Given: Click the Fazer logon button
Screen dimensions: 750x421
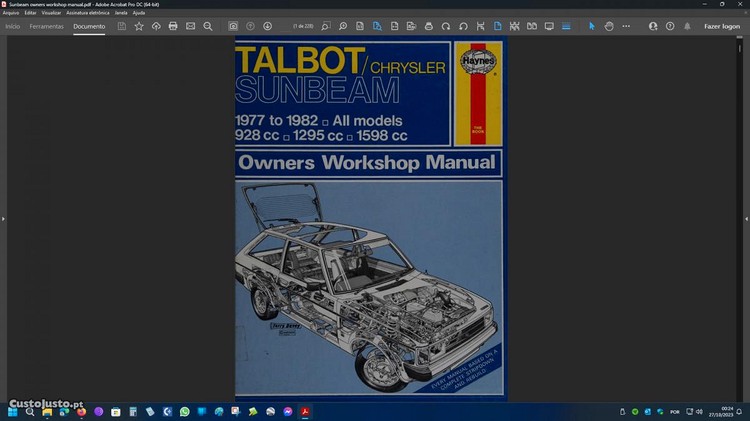Looking at the screenshot, I should (x=722, y=26).
